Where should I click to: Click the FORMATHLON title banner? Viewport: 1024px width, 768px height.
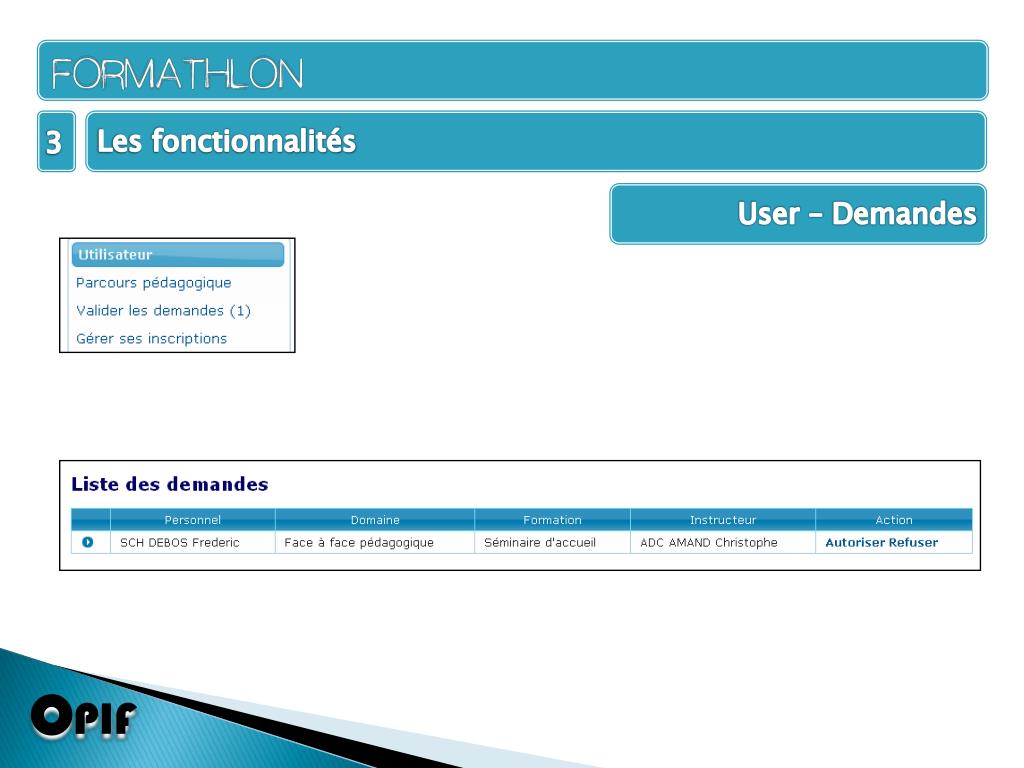coord(513,71)
